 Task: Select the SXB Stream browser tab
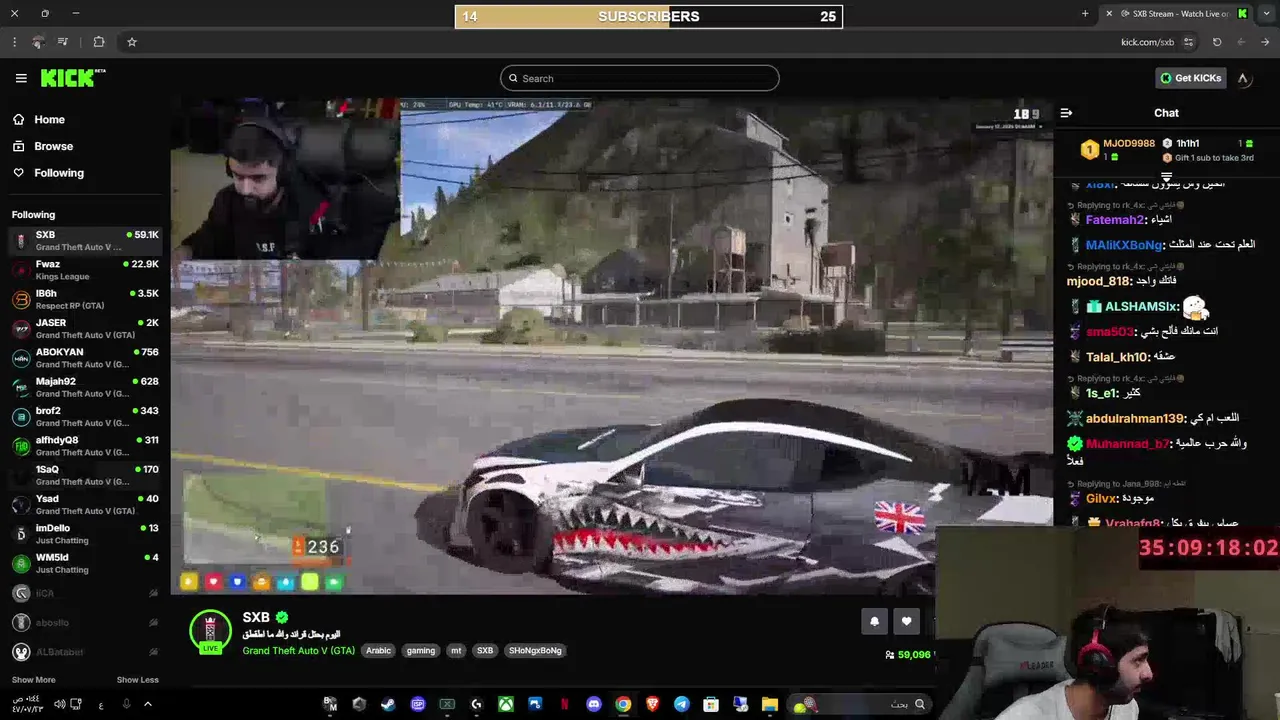pyautogui.click(x=1175, y=14)
